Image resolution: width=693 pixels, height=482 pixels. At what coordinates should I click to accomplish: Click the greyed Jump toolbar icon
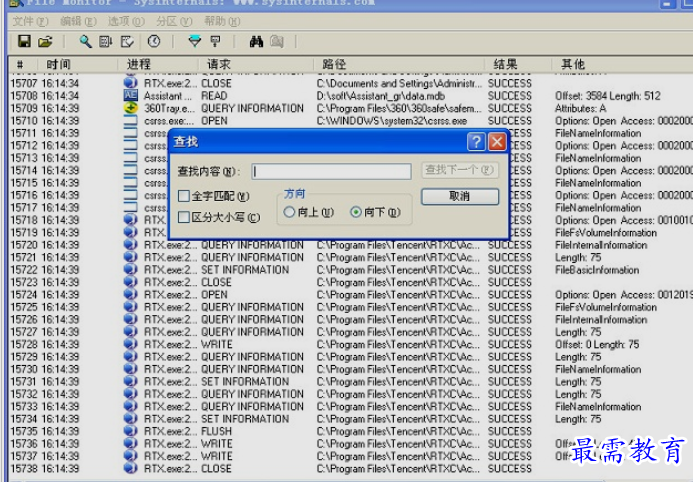tap(277, 42)
